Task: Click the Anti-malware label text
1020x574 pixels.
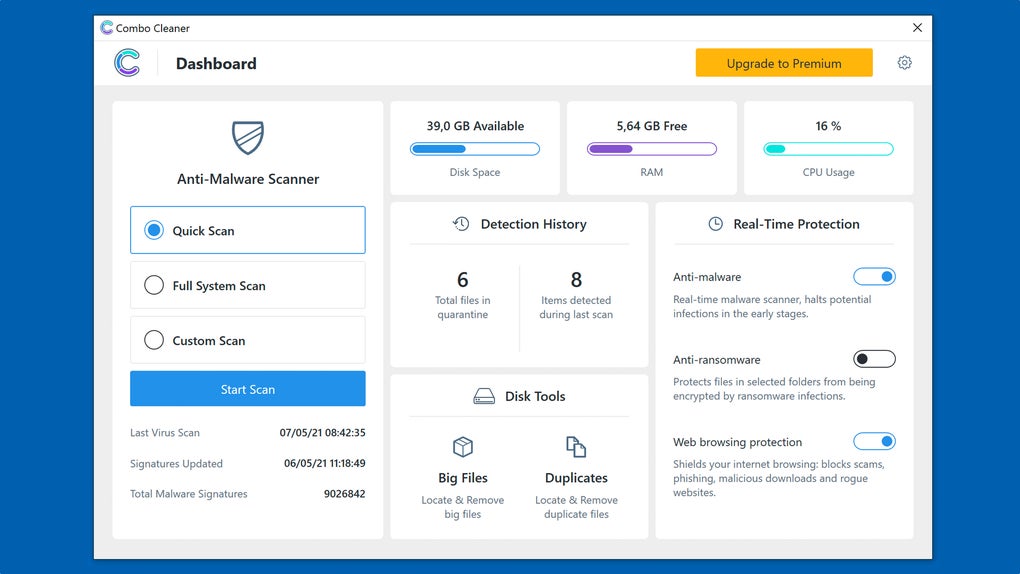Action: [706, 277]
